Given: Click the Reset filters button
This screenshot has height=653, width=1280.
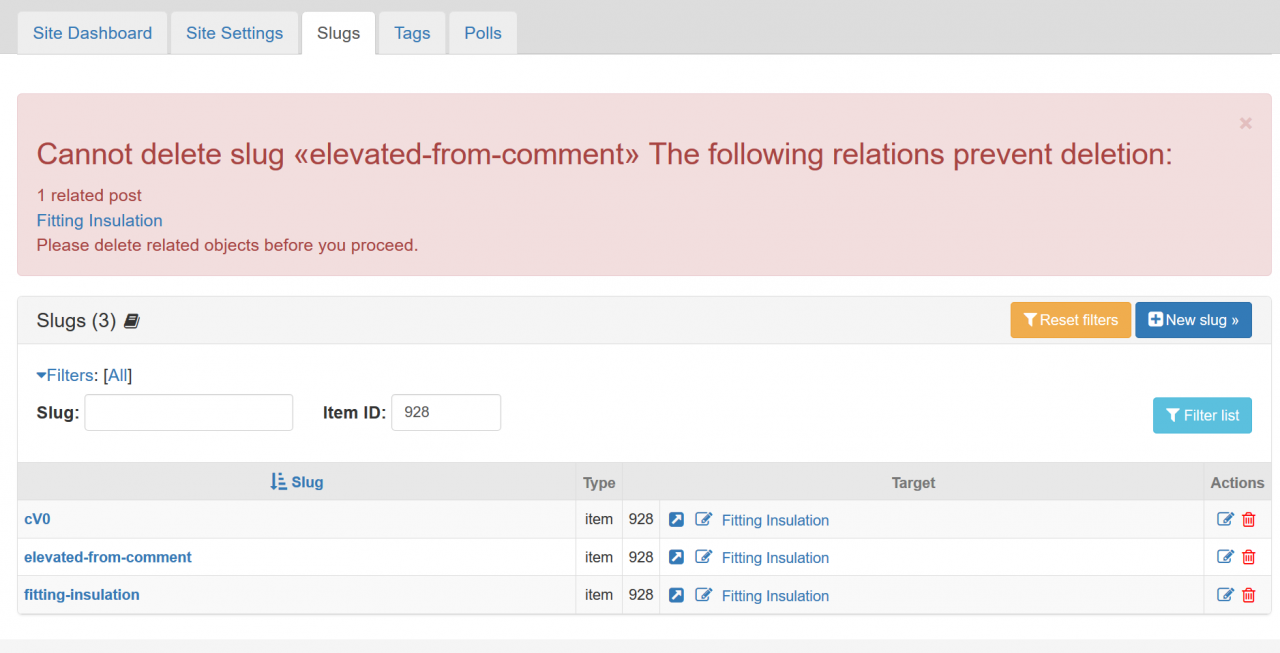Looking at the screenshot, I should click(x=1071, y=320).
